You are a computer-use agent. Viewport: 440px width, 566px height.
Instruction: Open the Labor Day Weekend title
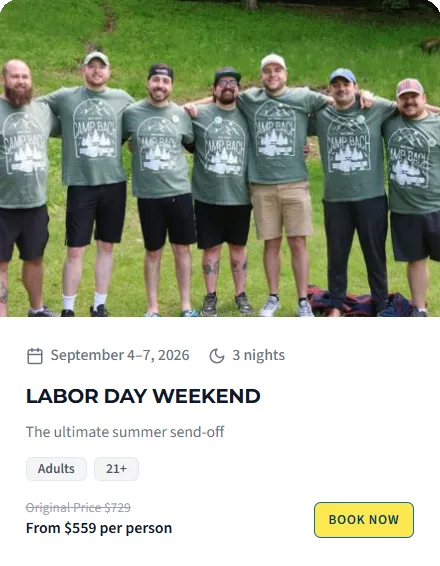(x=143, y=396)
